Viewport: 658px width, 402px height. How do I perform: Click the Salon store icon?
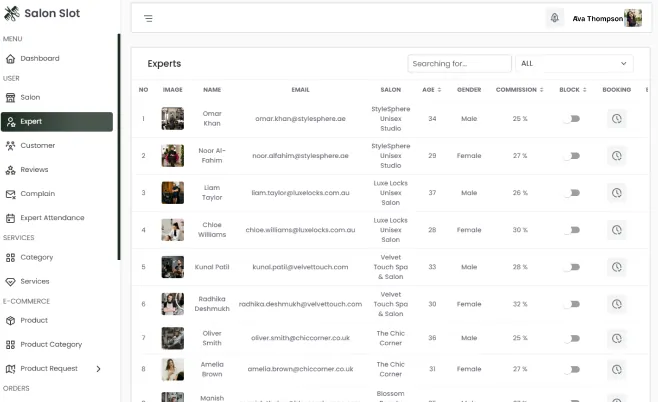[x=10, y=98]
